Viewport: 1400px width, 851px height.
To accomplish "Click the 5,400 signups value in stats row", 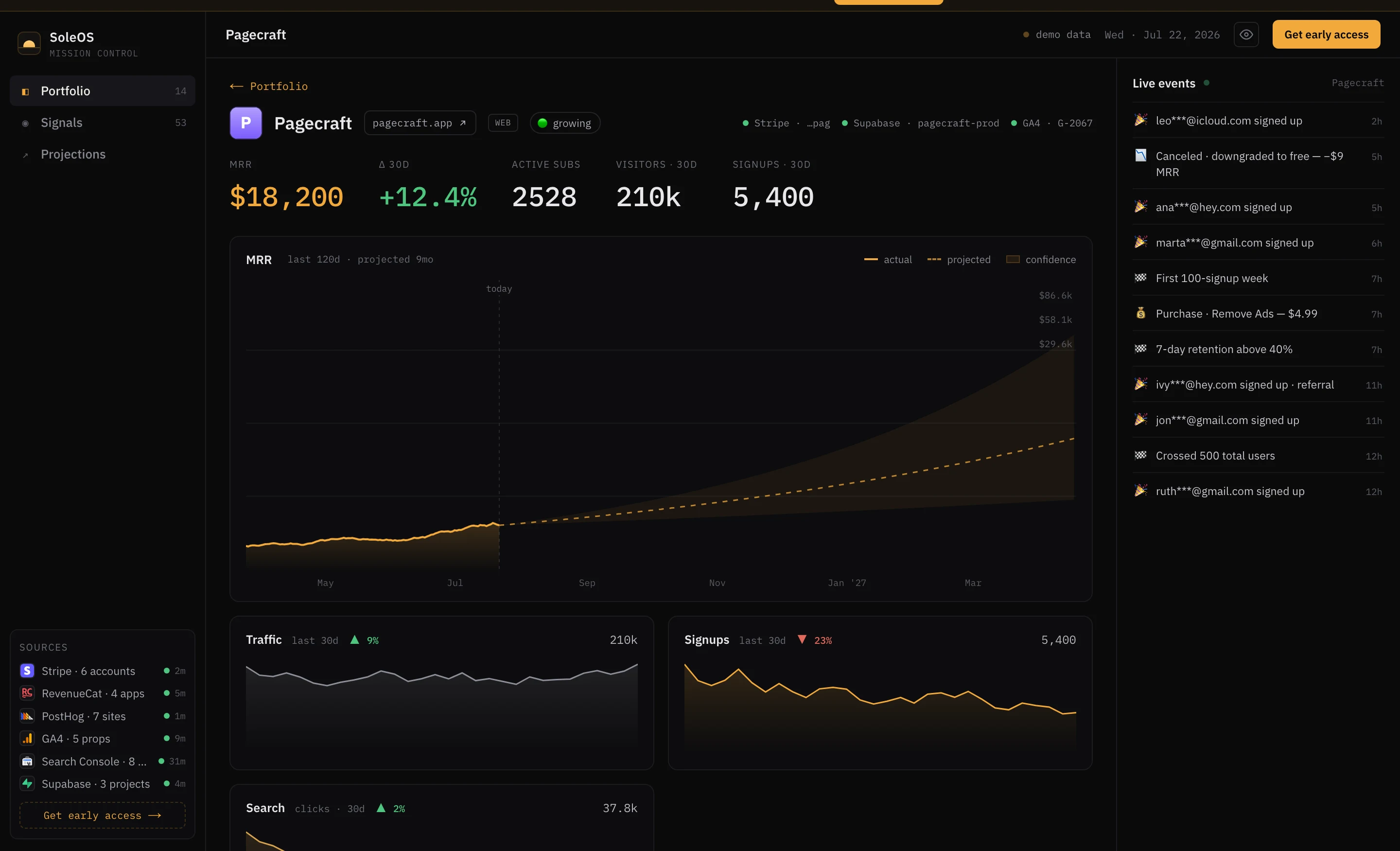I will (x=773, y=197).
